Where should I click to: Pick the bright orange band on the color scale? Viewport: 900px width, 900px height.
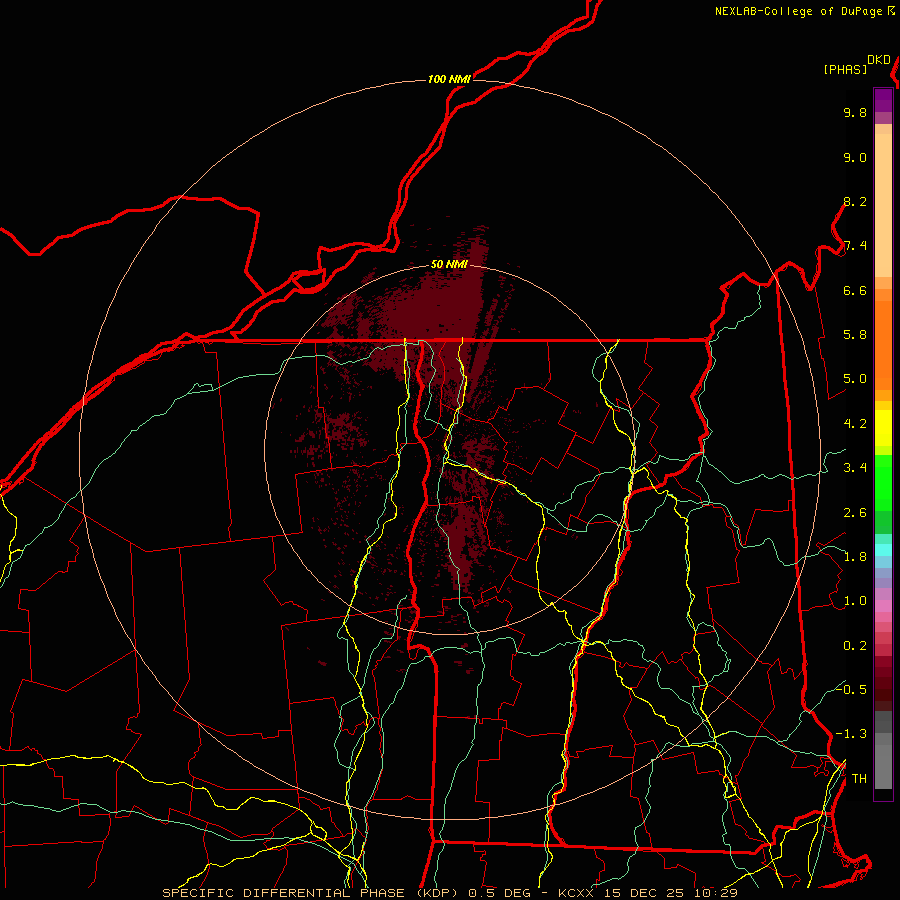pos(883,345)
